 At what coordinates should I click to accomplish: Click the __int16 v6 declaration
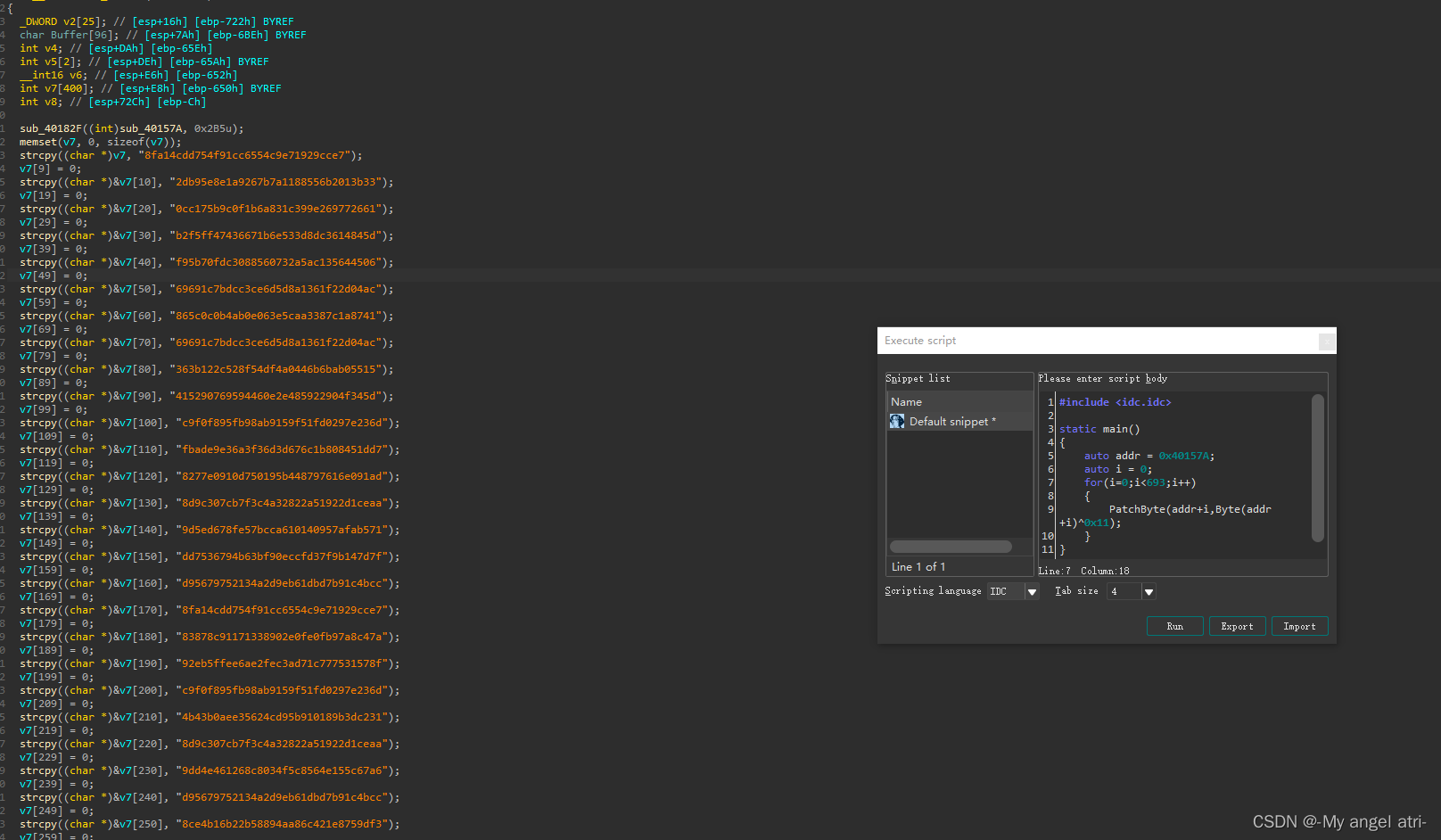128,75
